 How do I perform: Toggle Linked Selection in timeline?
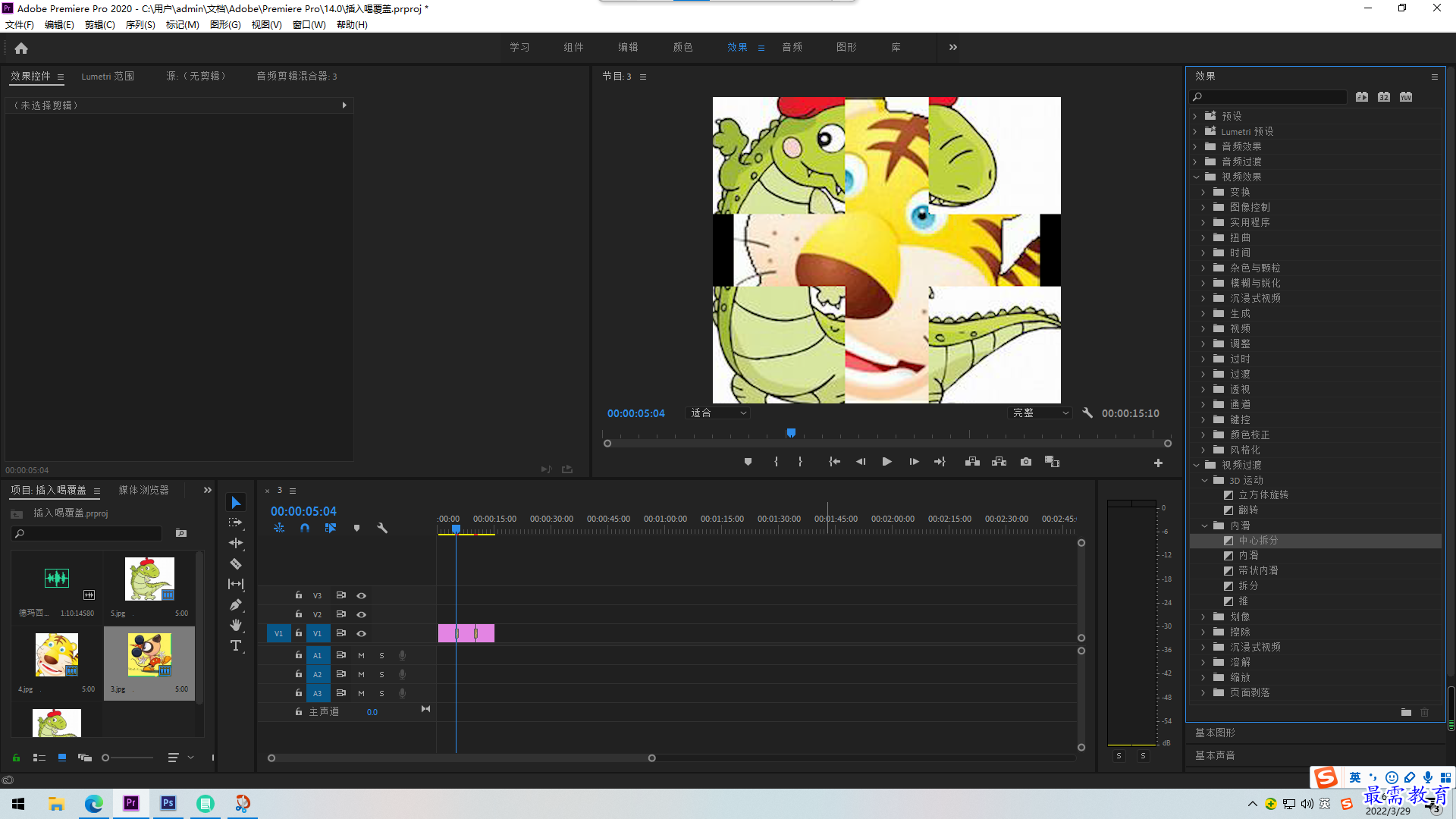point(331,528)
